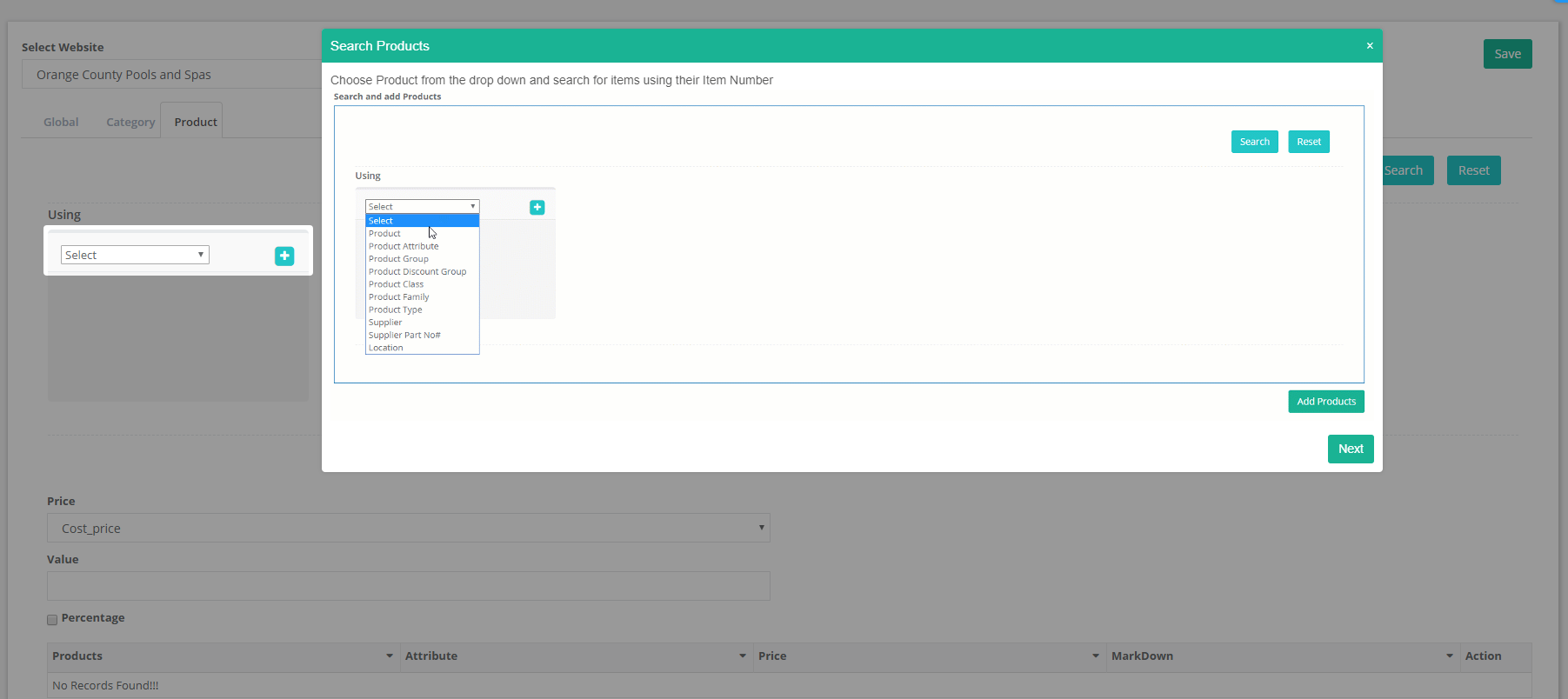
Task: Toggle the Percentage checkbox
Action: pyautogui.click(x=52, y=619)
